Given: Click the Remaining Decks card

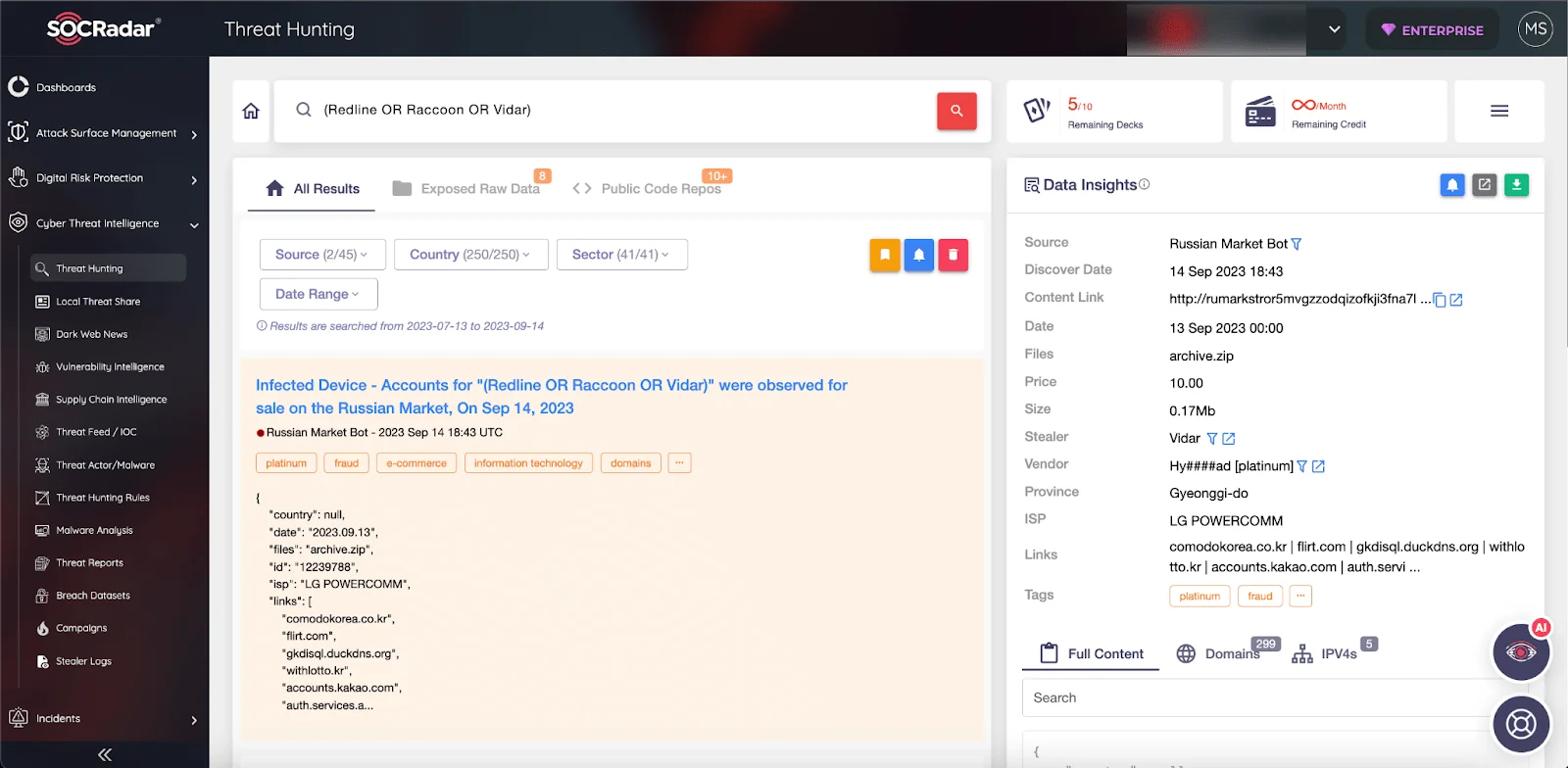Looking at the screenshot, I should tap(1114, 111).
